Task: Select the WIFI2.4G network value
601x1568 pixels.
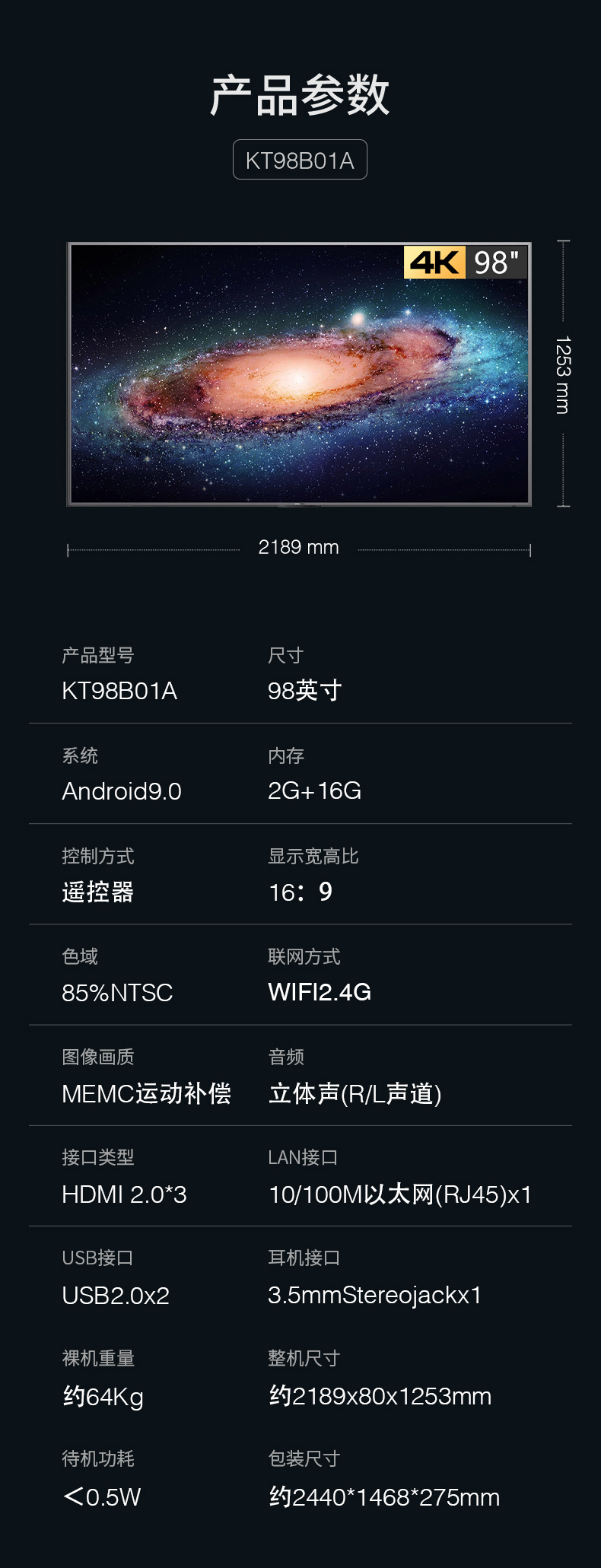Action: 320,992
